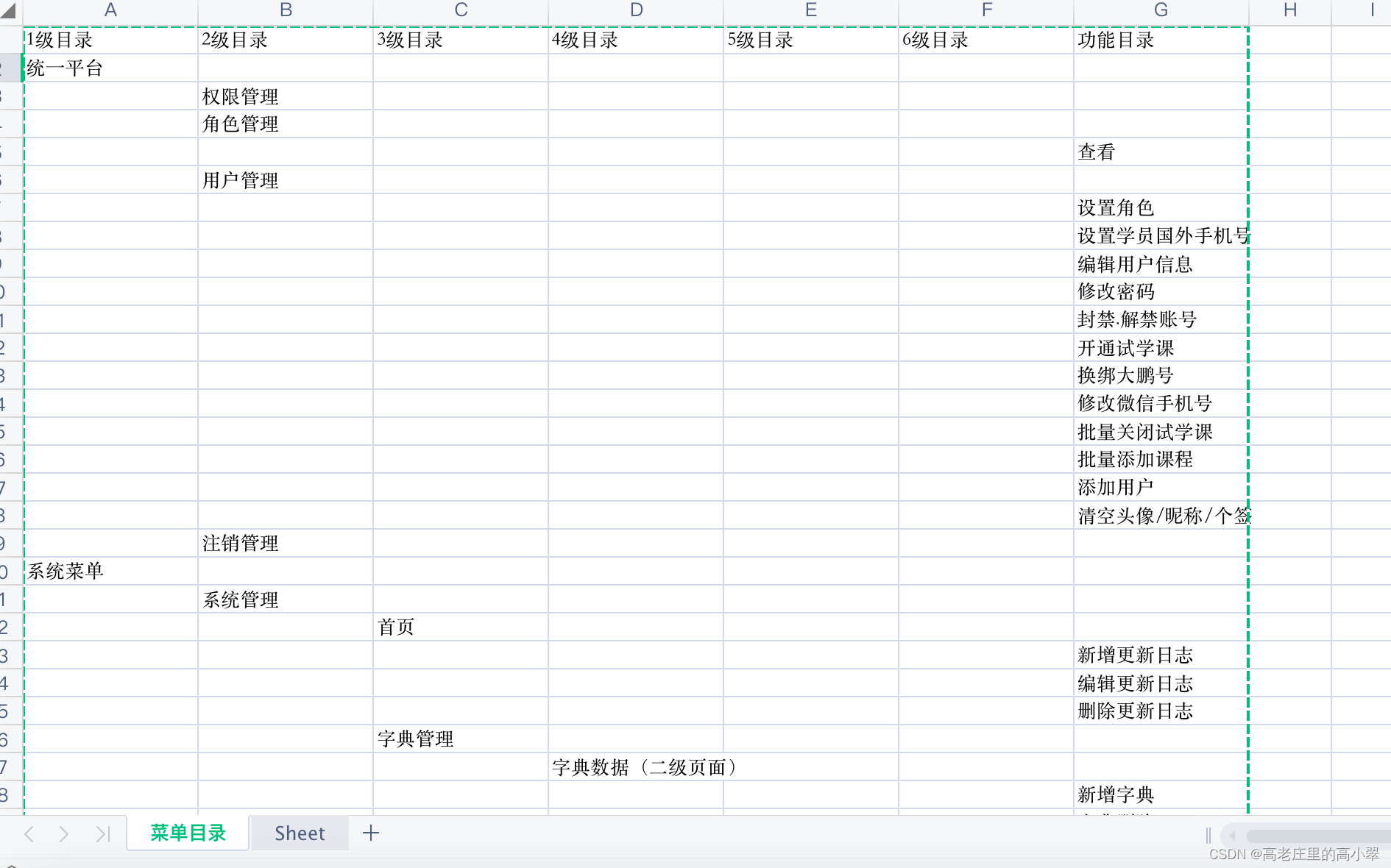Viewport: 1391px width, 868px height.
Task: Select the 修改密码 cell
Action: click(1161, 292)
